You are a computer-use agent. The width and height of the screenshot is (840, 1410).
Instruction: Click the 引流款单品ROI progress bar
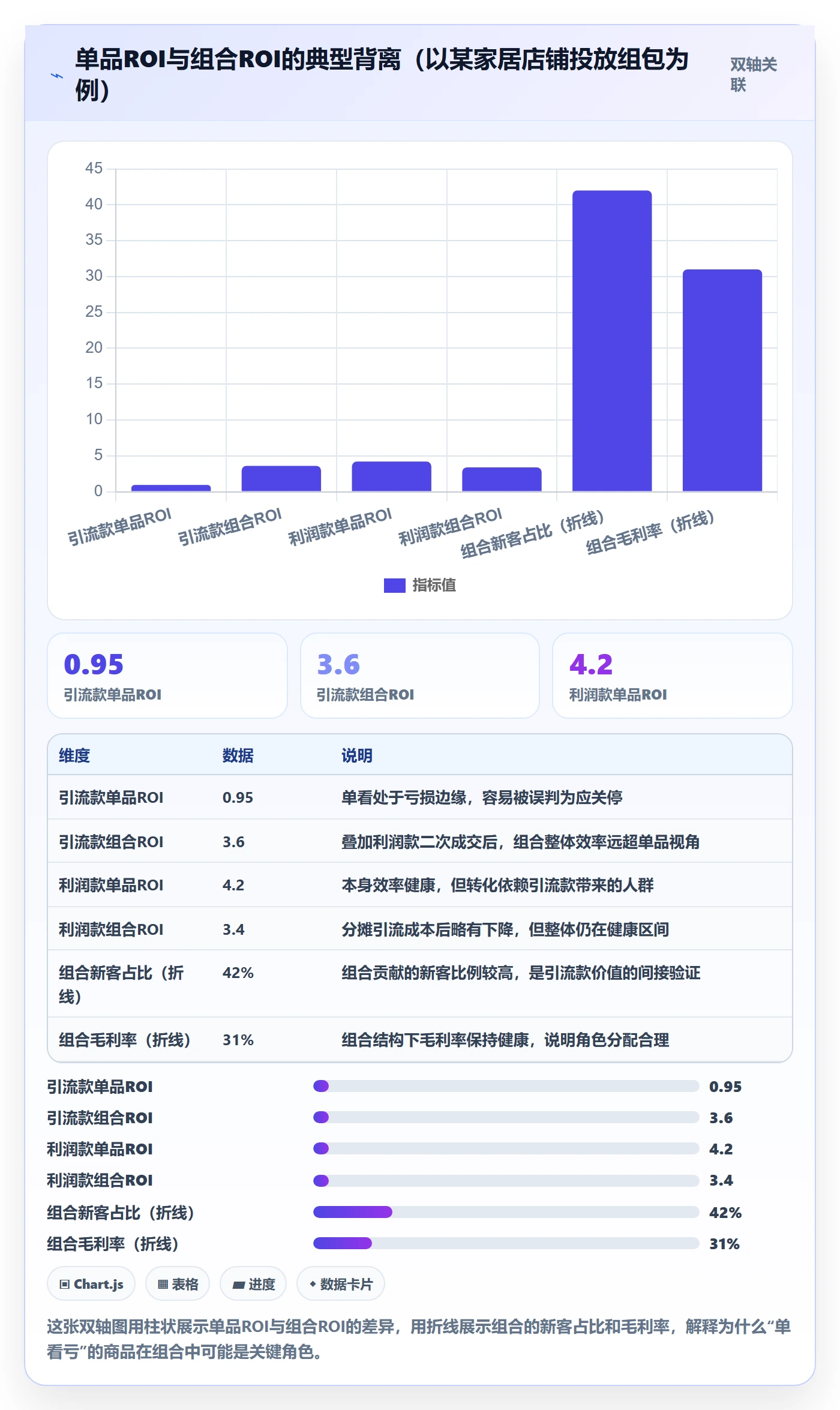[506, 1086]
